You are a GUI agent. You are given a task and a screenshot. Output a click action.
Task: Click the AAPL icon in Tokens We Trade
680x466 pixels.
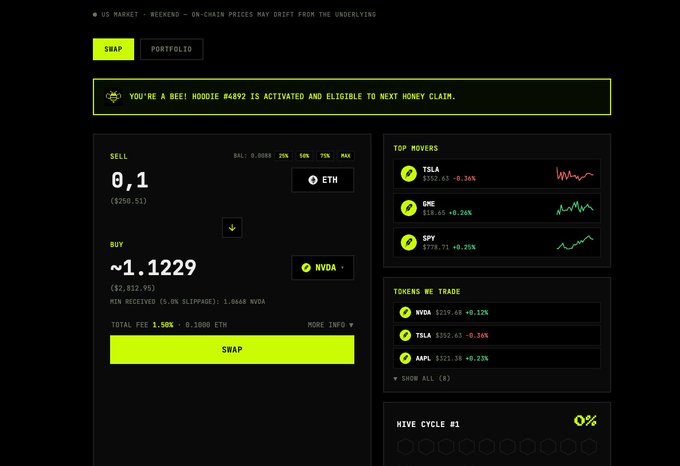point(405,358)
